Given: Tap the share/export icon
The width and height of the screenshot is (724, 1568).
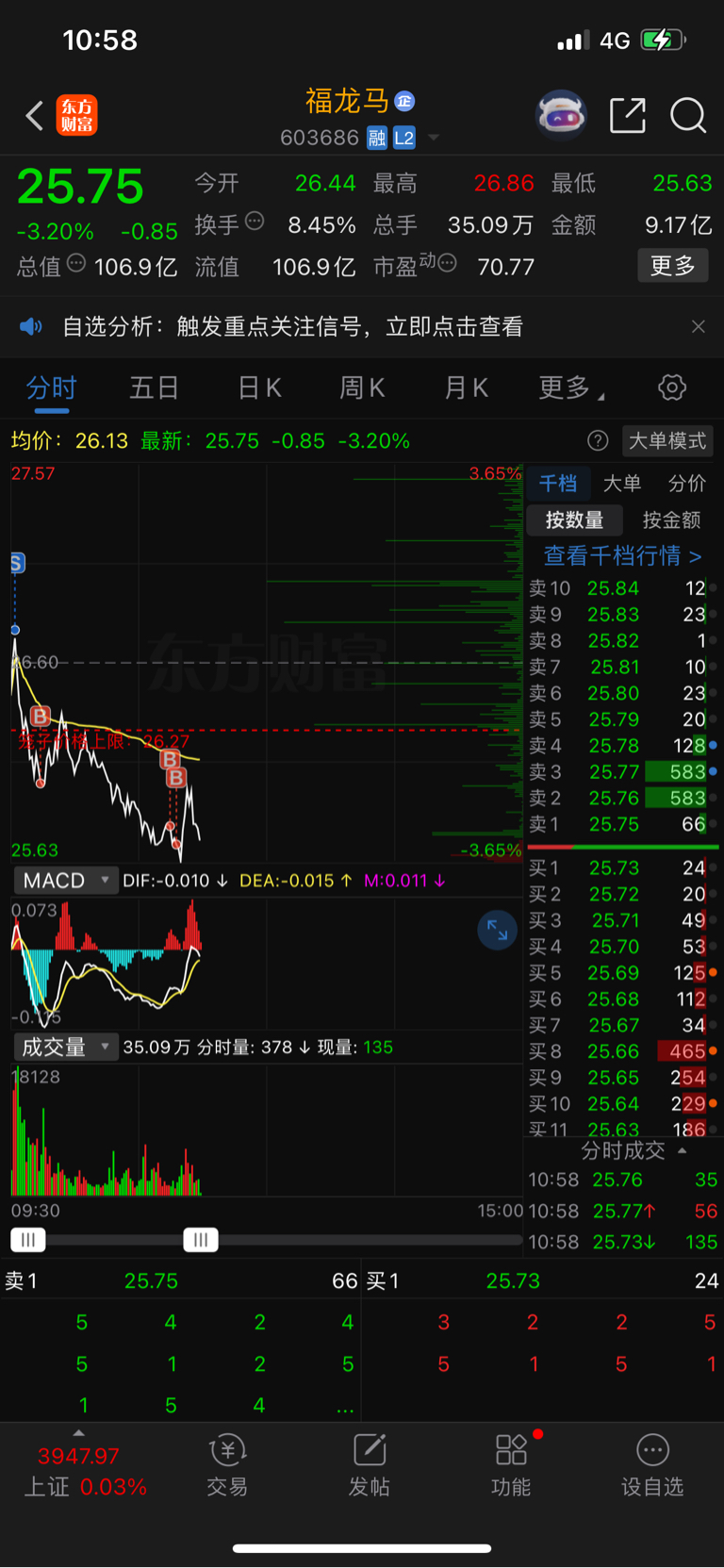Looking at the screenshot, I should coord(628,115).
